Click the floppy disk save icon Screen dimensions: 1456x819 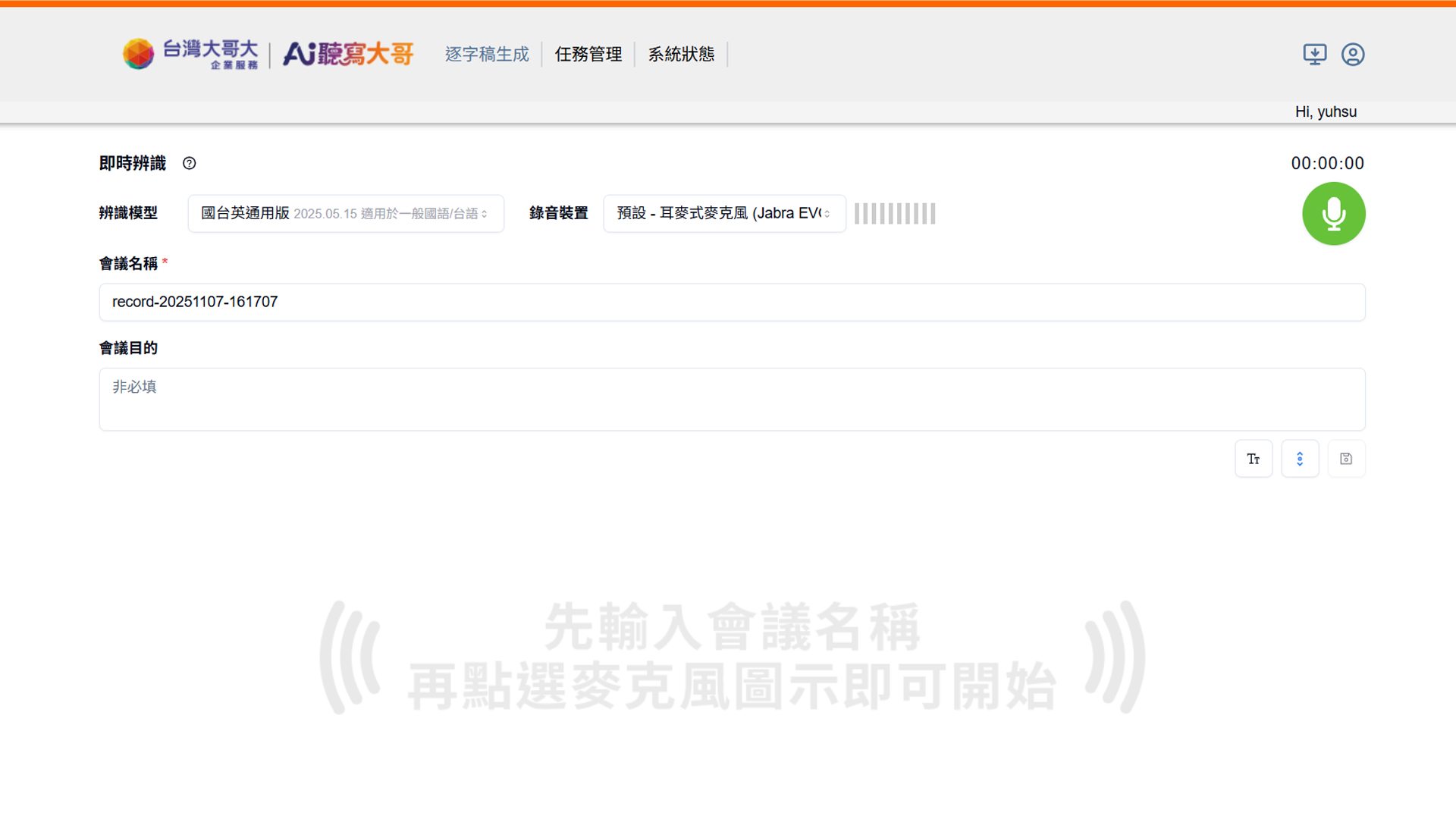point(1346,459)
